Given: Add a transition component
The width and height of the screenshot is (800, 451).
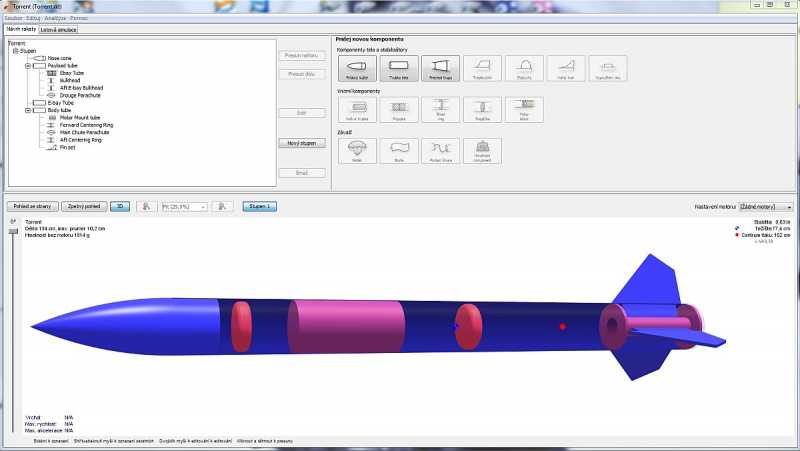Looking at the screenshot, I should tap(440, 69).
